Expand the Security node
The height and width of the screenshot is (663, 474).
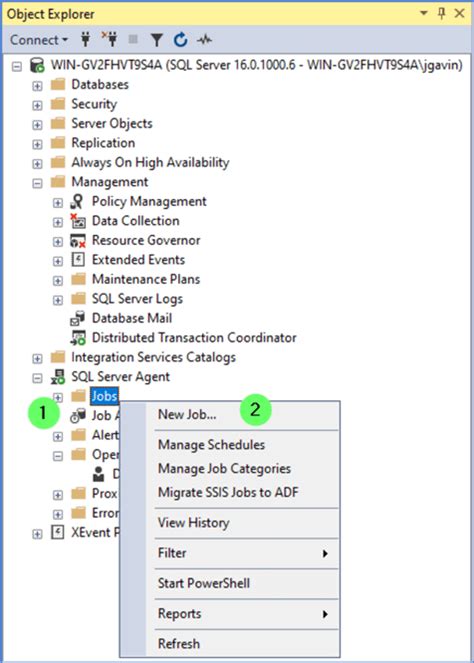[x=37, y=105]
